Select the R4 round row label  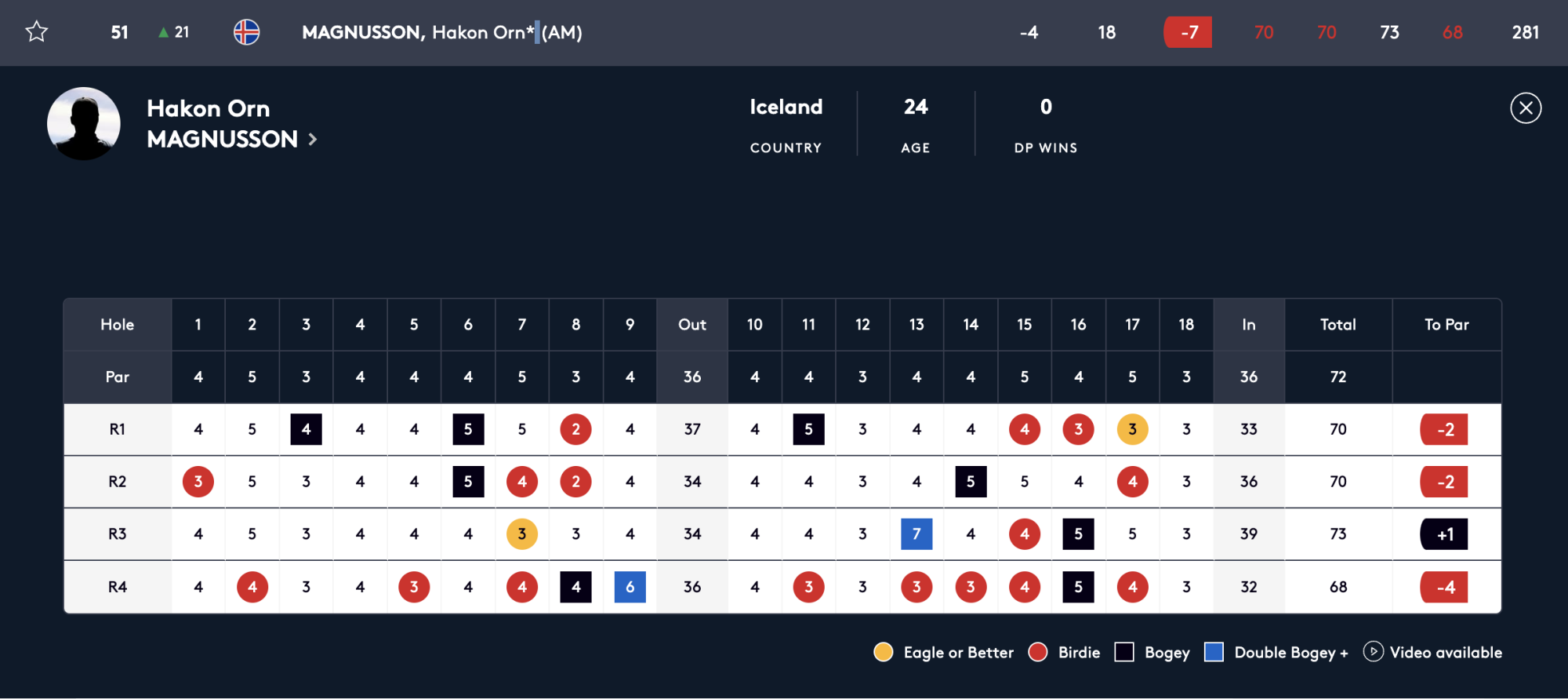tap(118, 587)
